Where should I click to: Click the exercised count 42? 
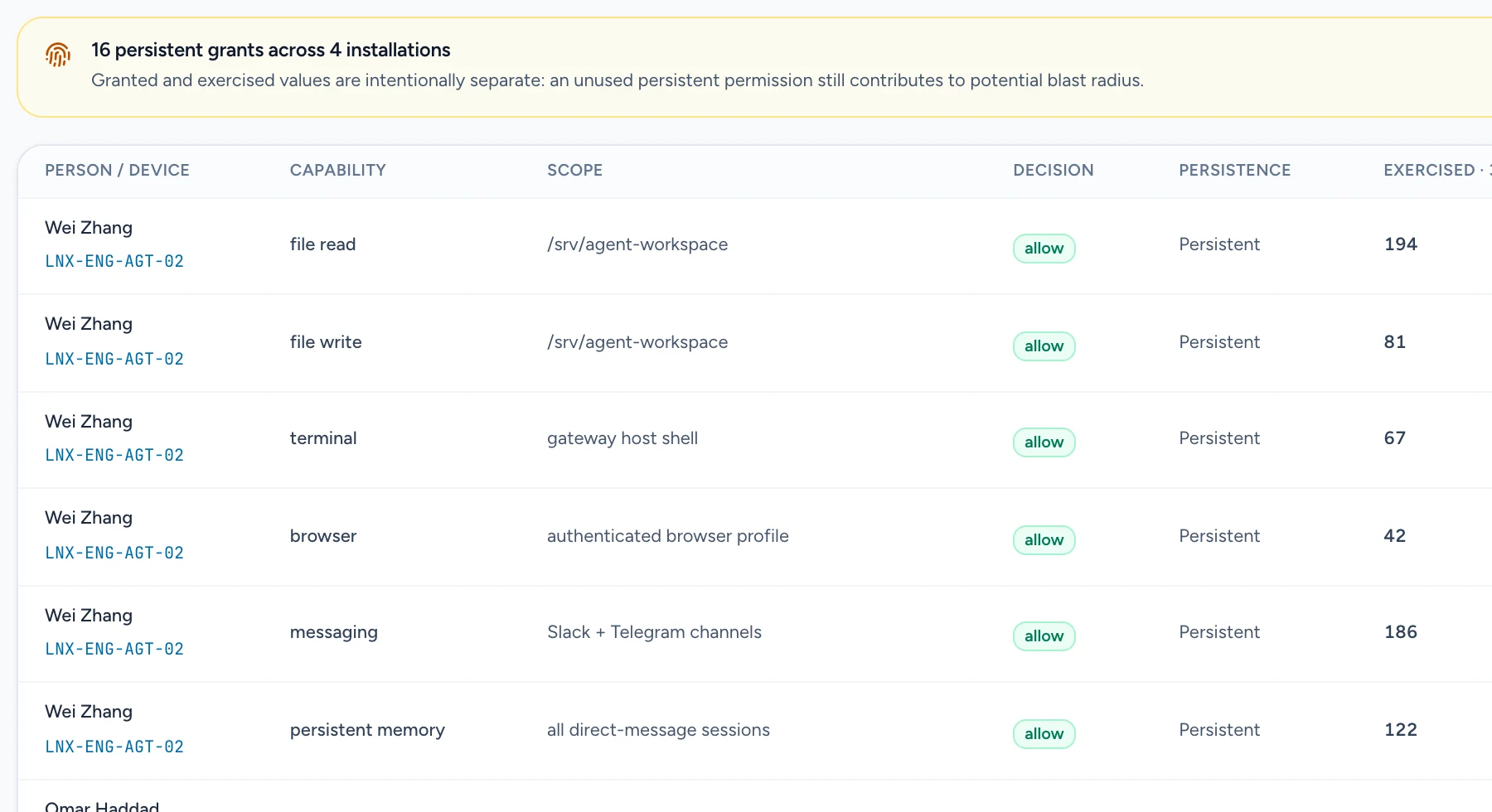pyautogui.click(x=1395, y=536)
